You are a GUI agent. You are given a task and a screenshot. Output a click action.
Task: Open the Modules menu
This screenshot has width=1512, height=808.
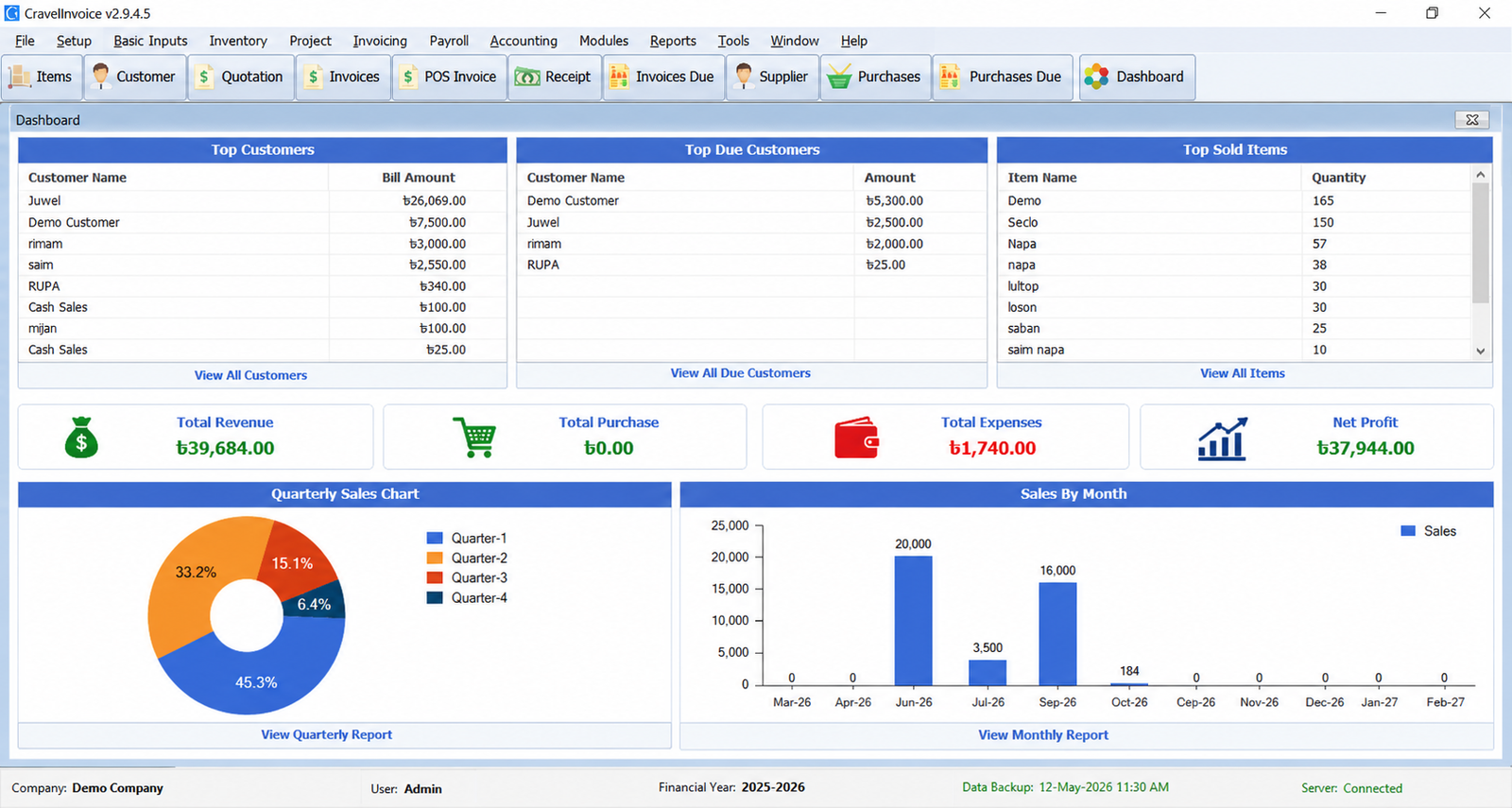[604, 41]
